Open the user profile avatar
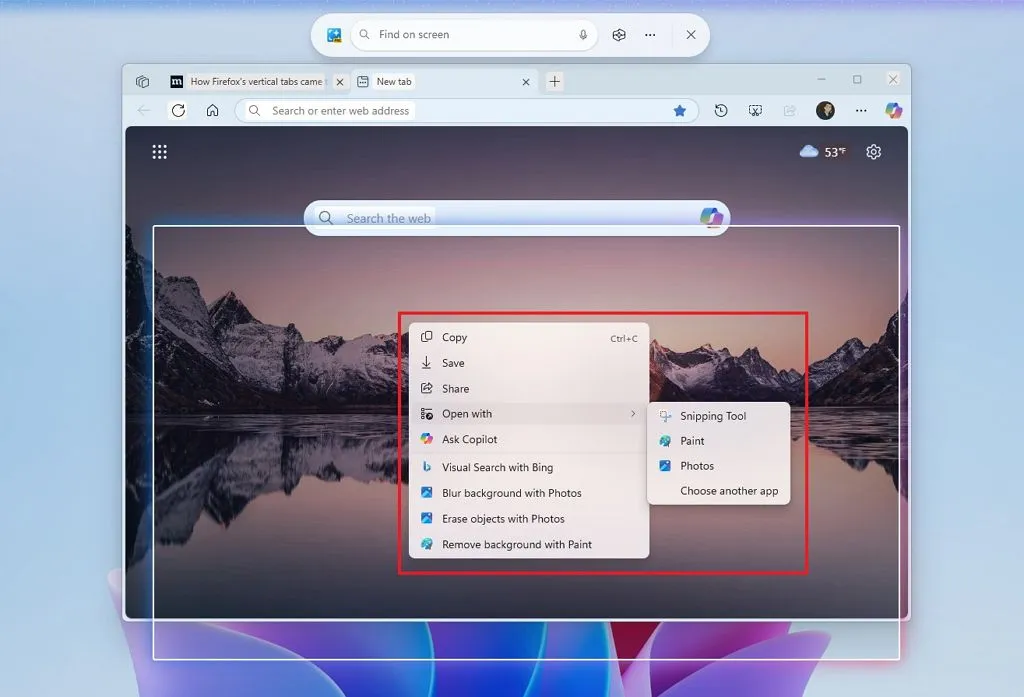1024x697 pixels. pos(825,111)
